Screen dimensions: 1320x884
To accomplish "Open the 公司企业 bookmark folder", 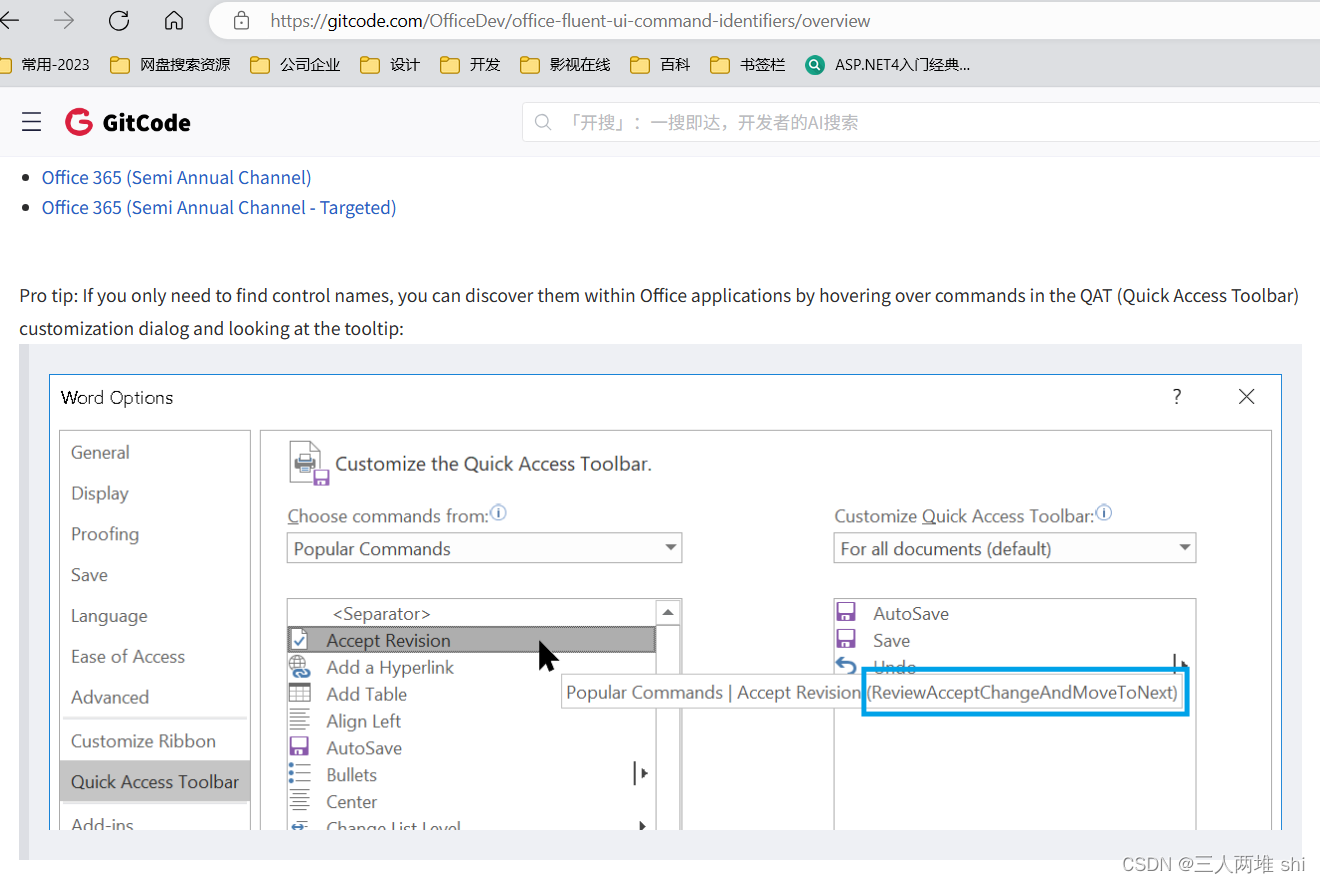I will coord(295,65).
